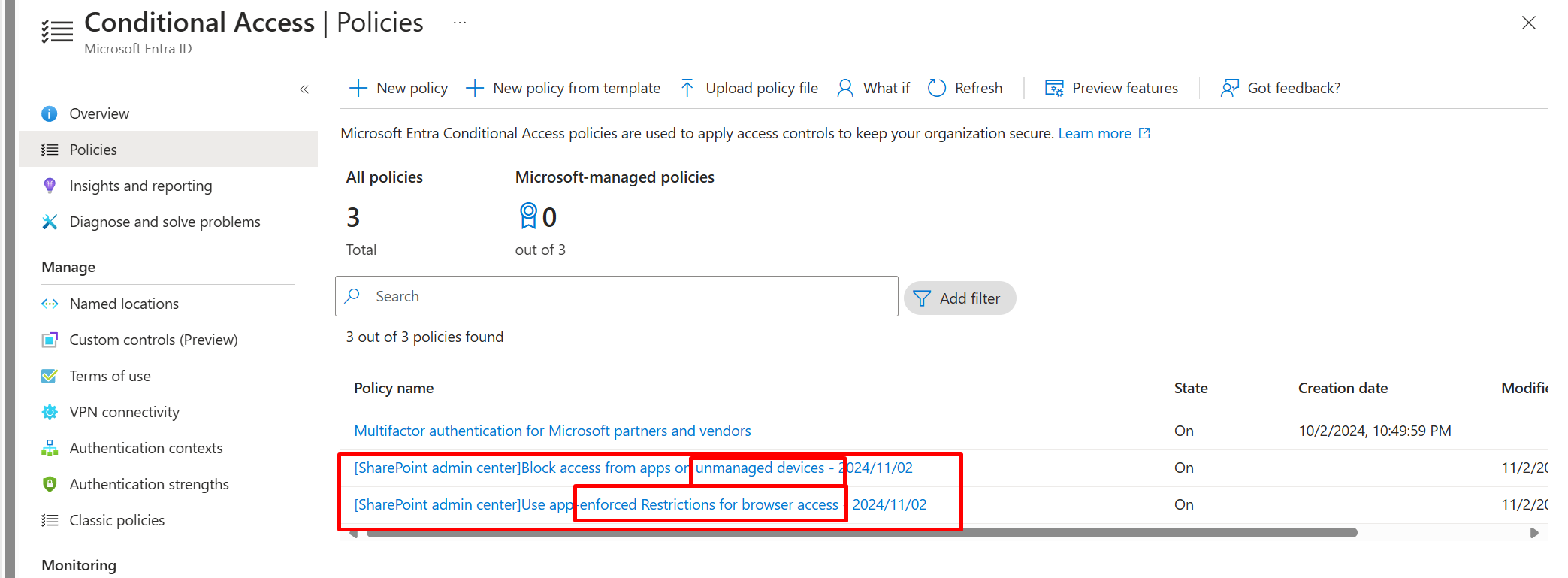Click the Terms of use checkmark icon
This screenshot has width=1568, height=578.
tap(50, 376)
